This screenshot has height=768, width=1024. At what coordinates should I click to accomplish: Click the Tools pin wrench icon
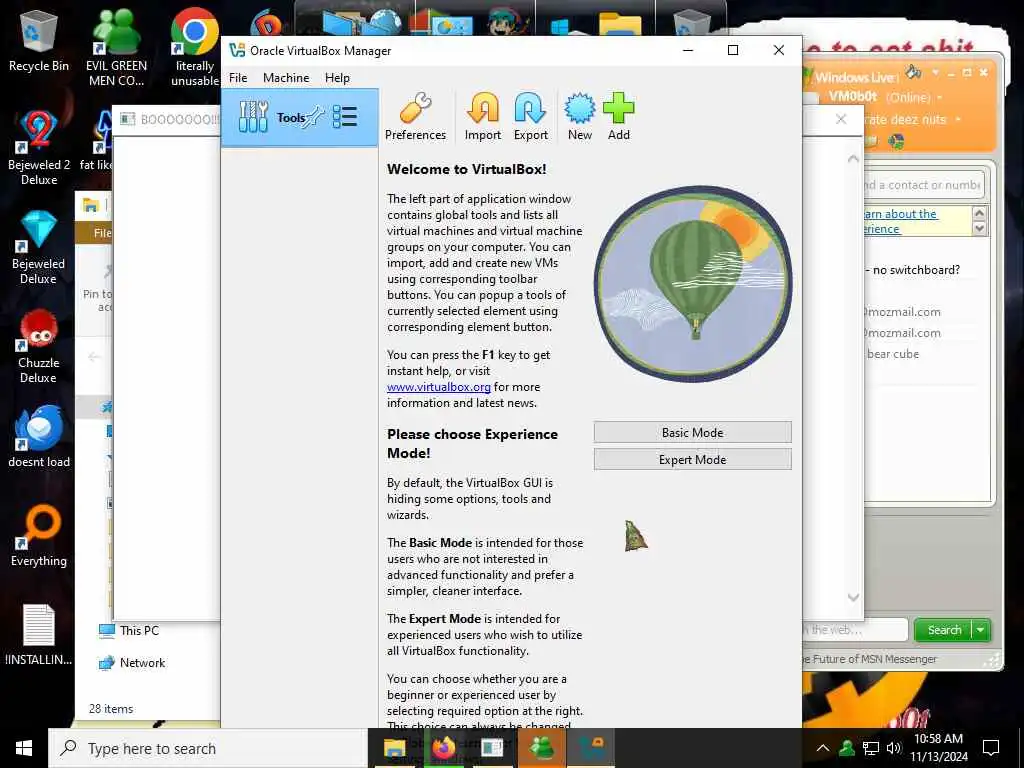315,117
